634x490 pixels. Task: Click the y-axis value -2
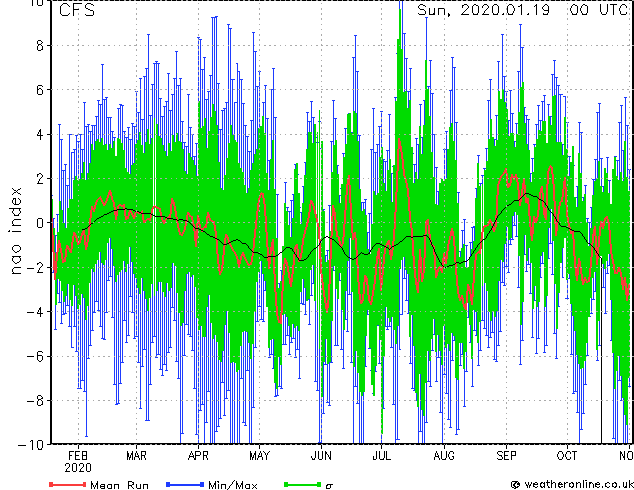coord(35,267)
